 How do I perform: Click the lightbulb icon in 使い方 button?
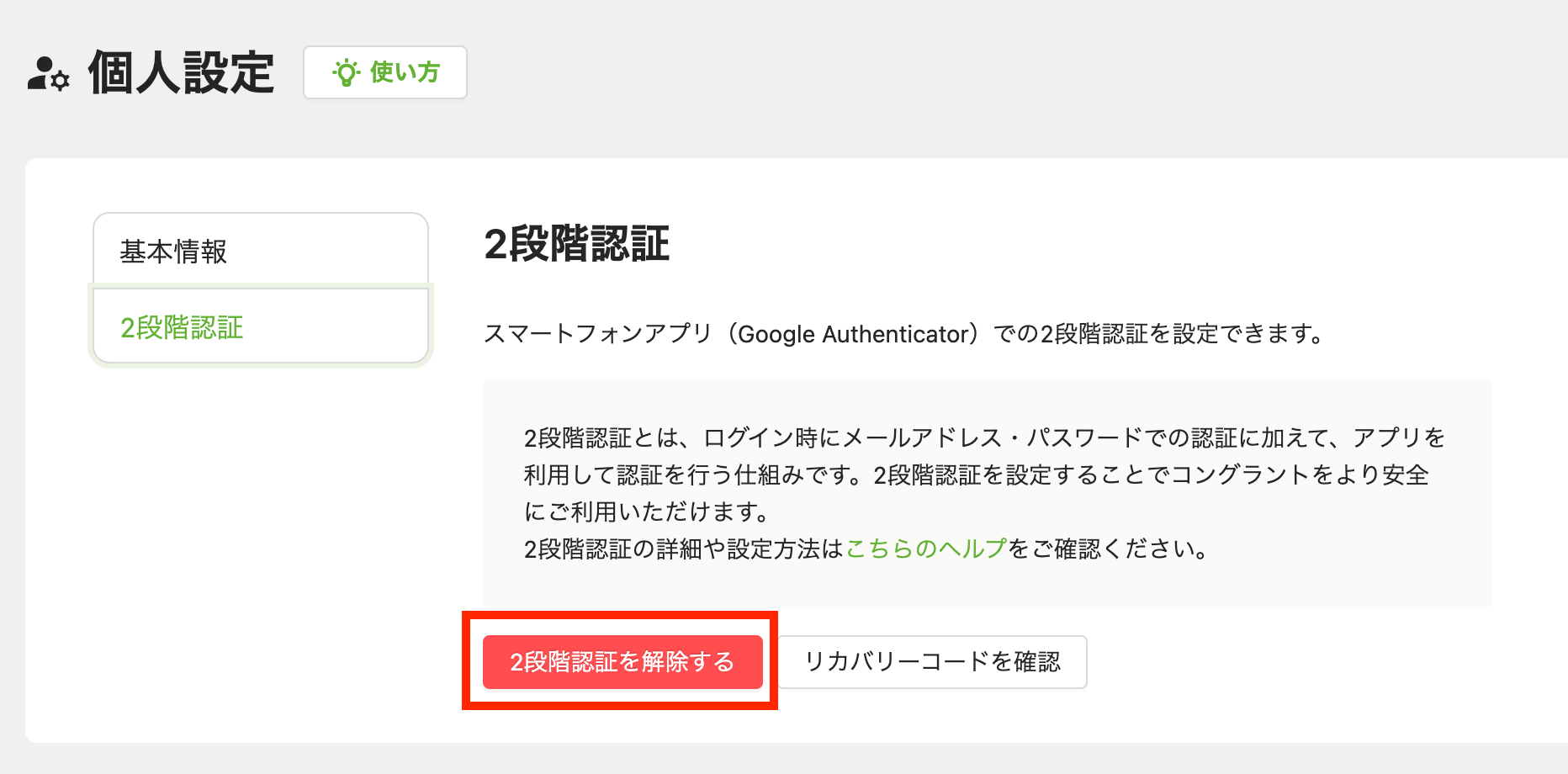click(346, 73)
